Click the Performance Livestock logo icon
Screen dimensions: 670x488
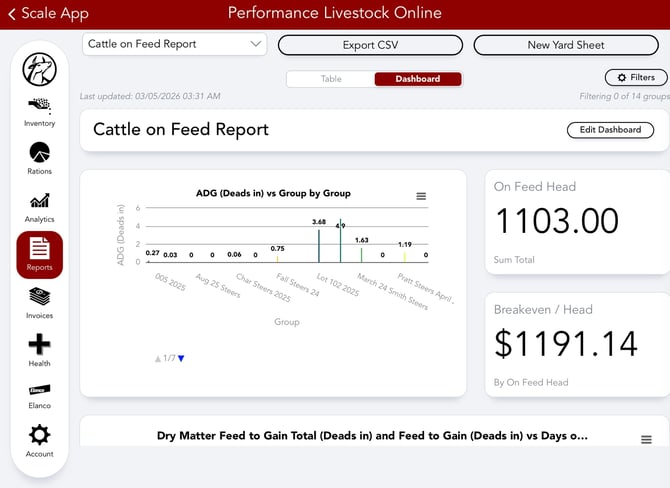pyautogui.click(x=39, y=69)
